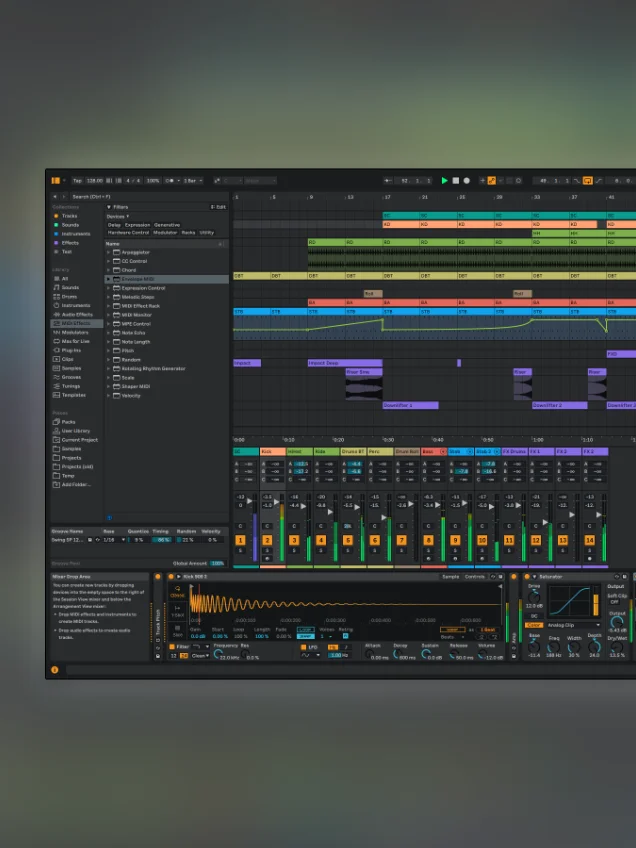Expand the Arpeggiator device folder
The image size is (636, 848).
[108, 252]
